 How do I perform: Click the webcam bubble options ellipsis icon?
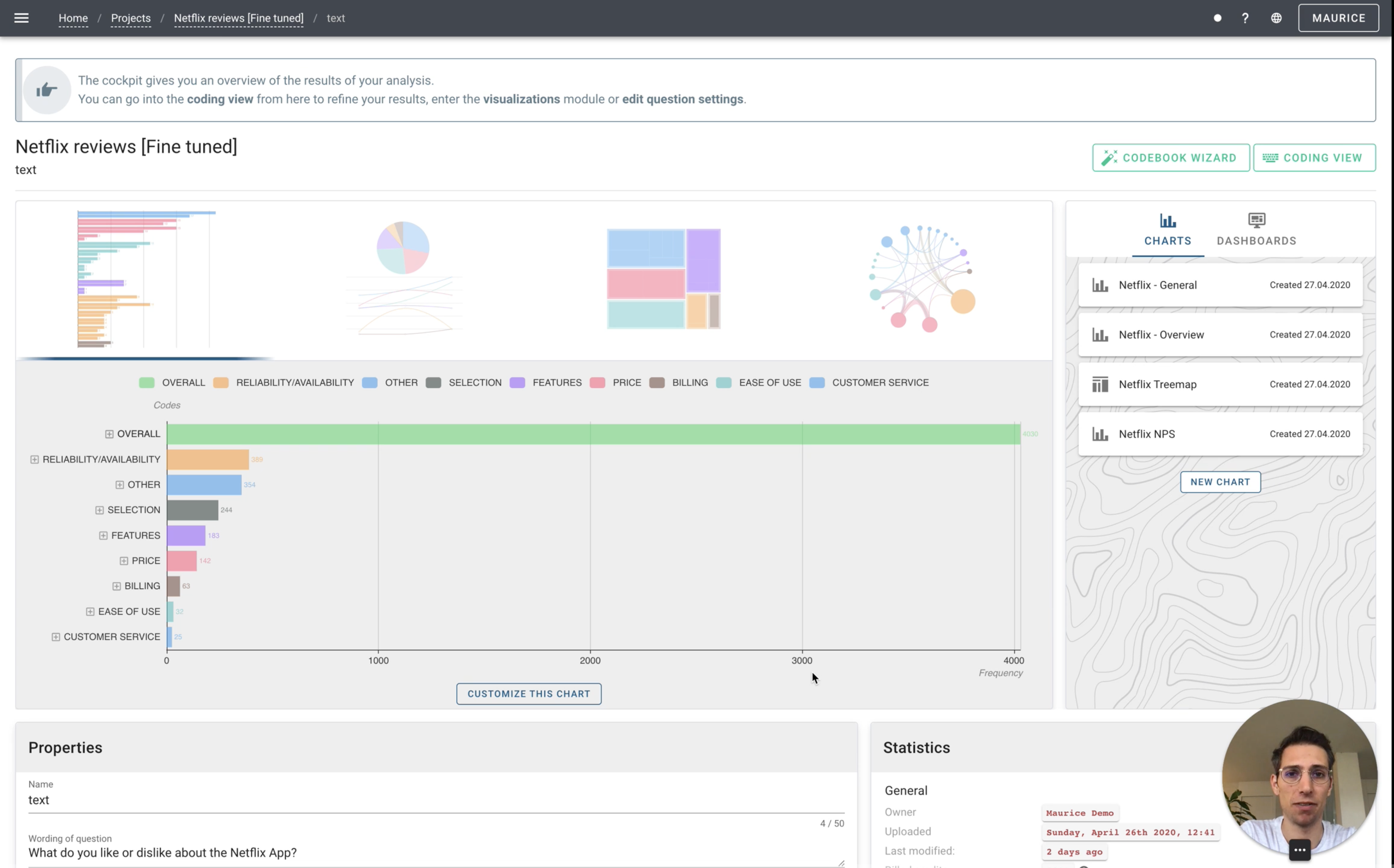[x=1299, y=850]
